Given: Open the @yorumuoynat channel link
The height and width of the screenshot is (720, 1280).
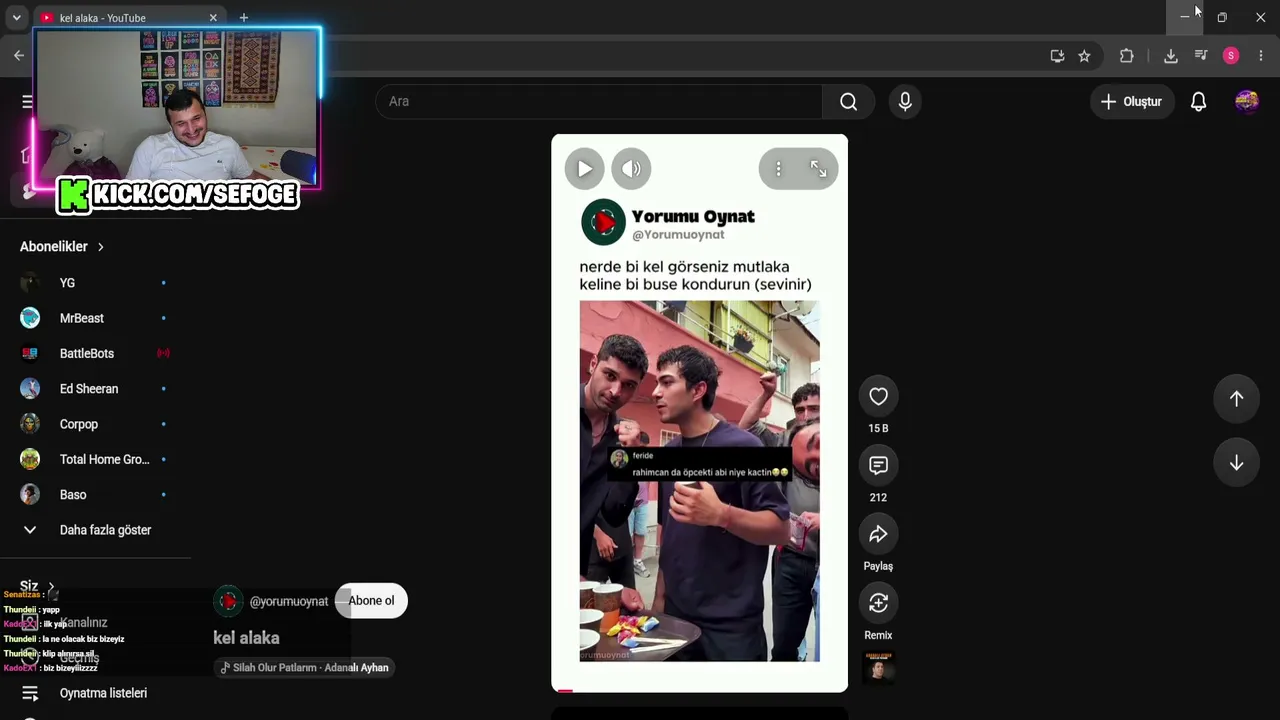Looking at the screenshot, I should [288, 601].
